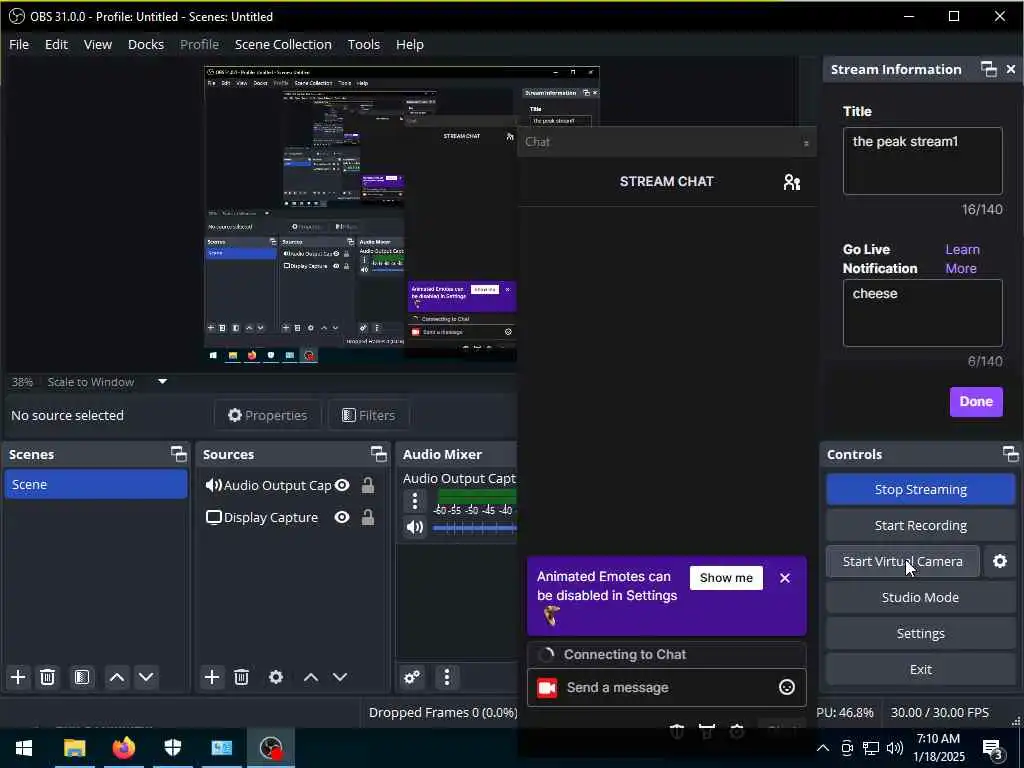1024x768 pixels.
Task: Move scene down
Action: point(146,677)
